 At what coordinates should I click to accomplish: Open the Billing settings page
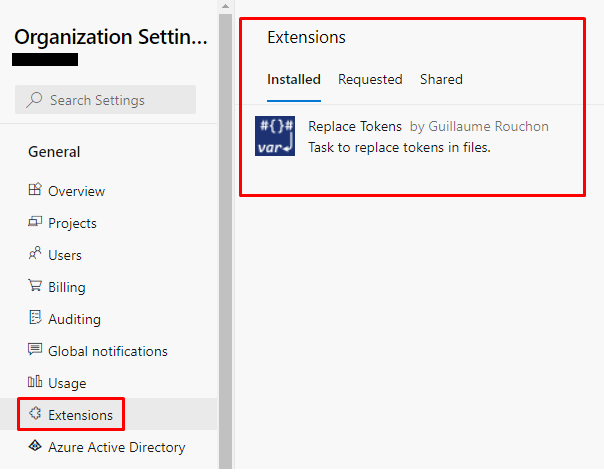pyautogui.click(x=67, y=287)
